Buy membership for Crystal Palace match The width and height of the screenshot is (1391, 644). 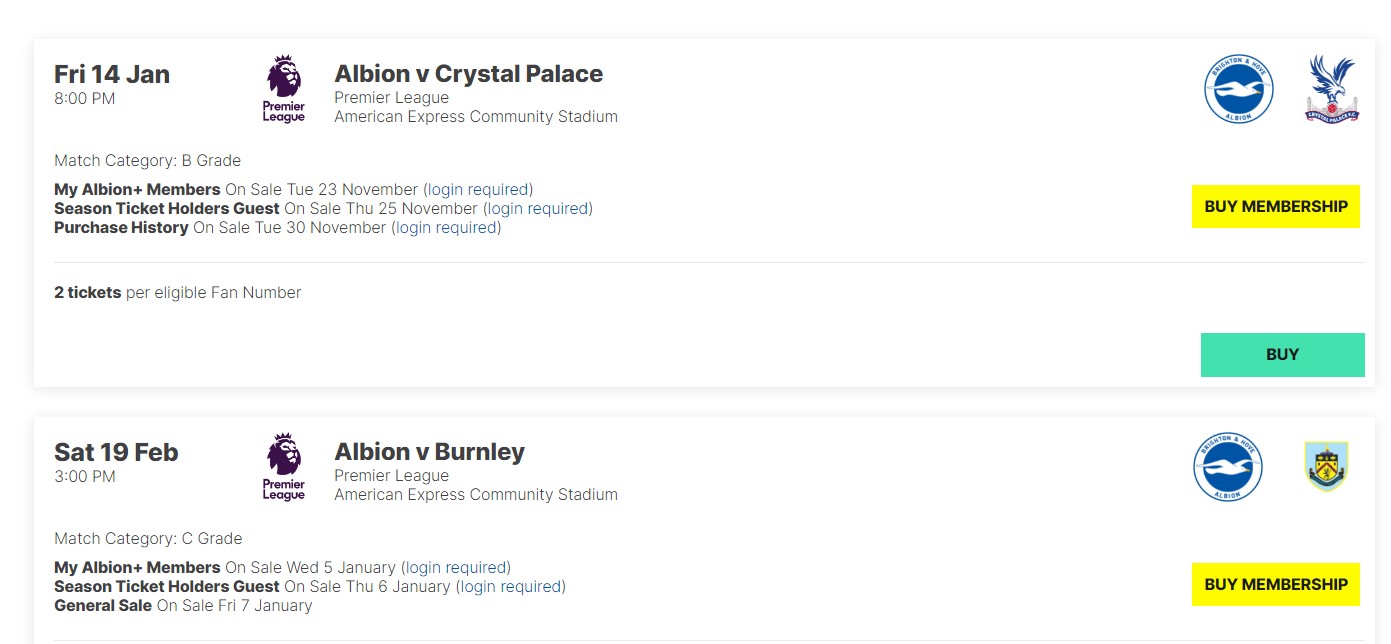pyautogui.click(x=1276, y=206)
